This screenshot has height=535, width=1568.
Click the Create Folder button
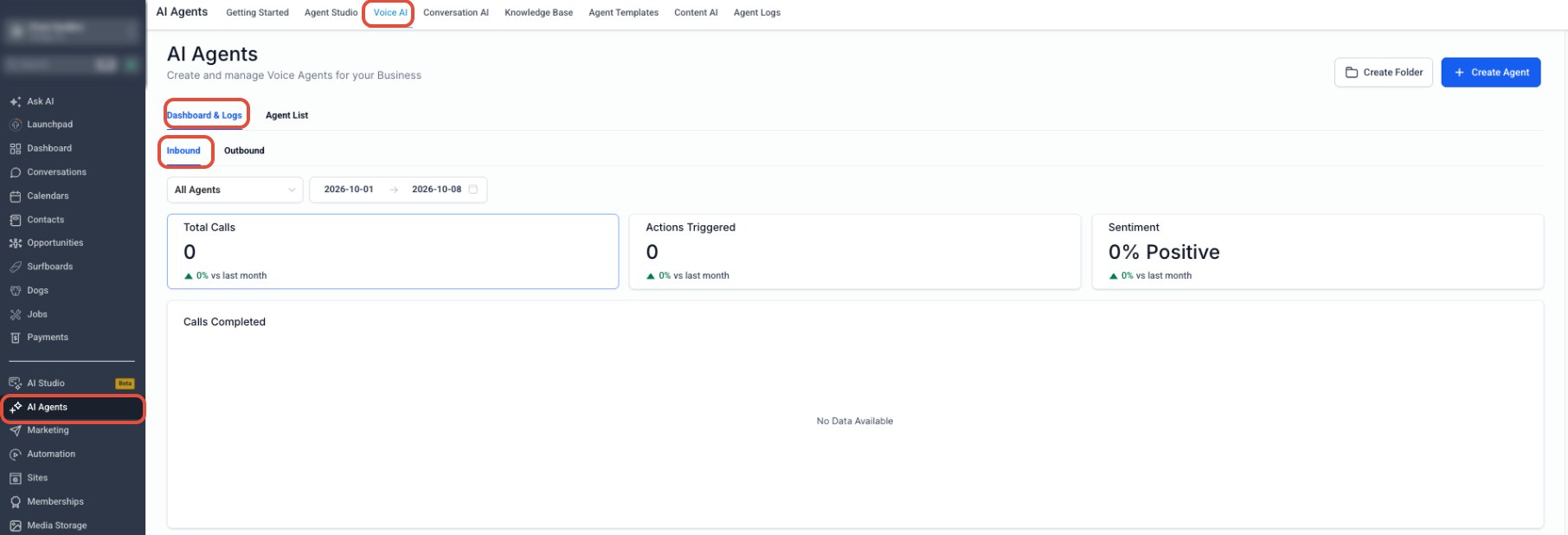(x=1384, y=73)
